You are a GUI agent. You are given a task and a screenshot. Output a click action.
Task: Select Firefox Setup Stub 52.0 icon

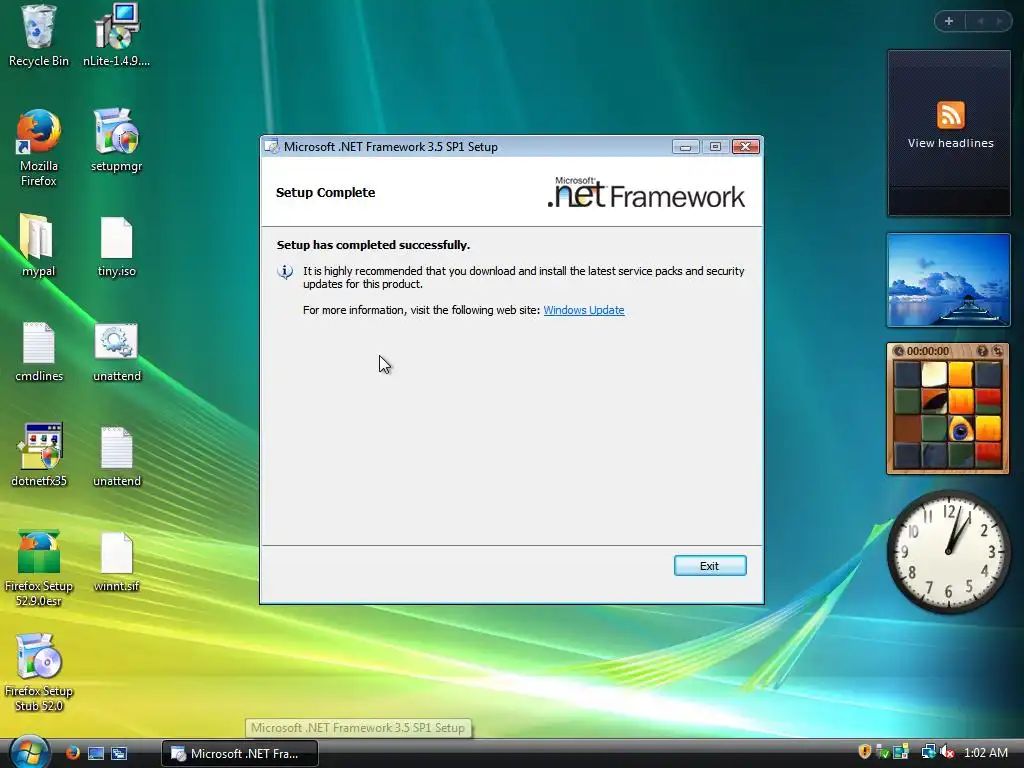point(38,673)
